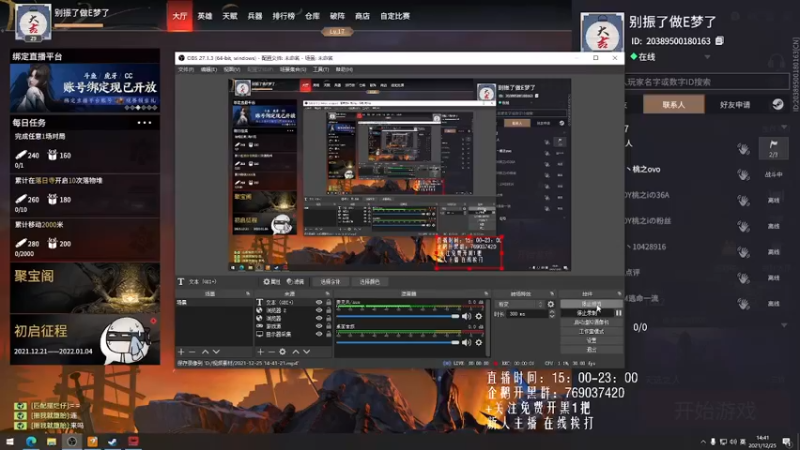Toggle the lock on 浏览器 2 source

(329, 310)
